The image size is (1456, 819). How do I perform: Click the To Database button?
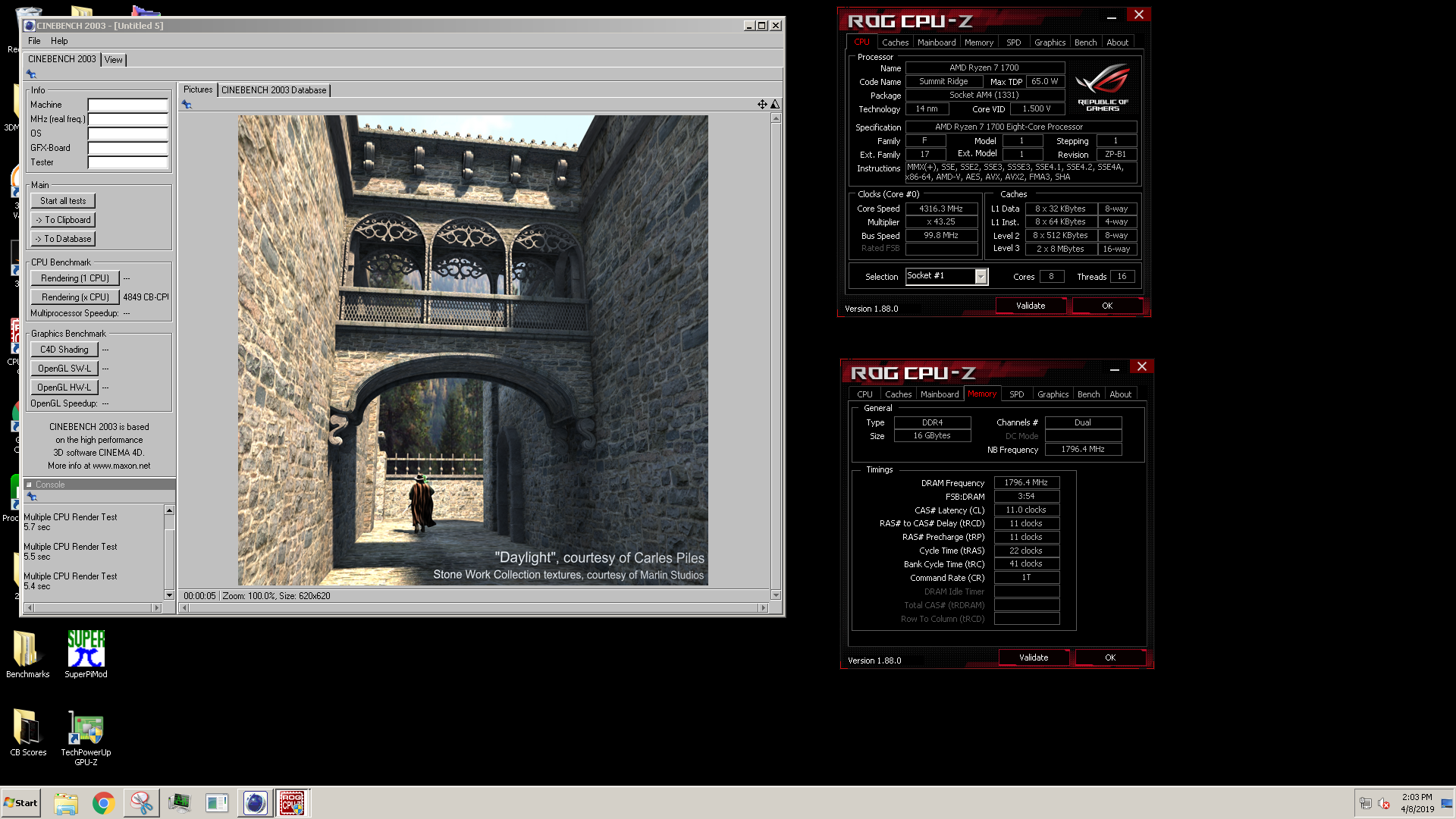point(63,239)
